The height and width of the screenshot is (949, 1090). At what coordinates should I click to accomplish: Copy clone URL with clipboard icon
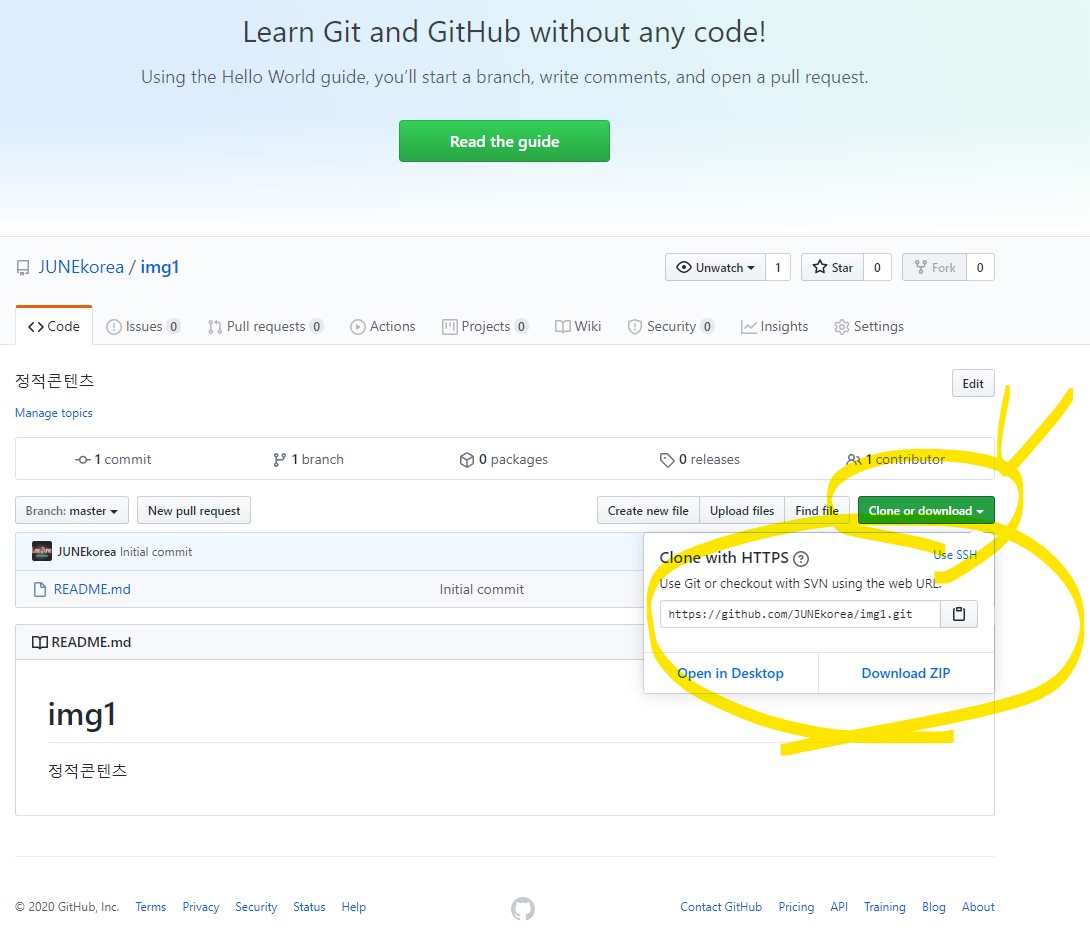coord(959,614)
